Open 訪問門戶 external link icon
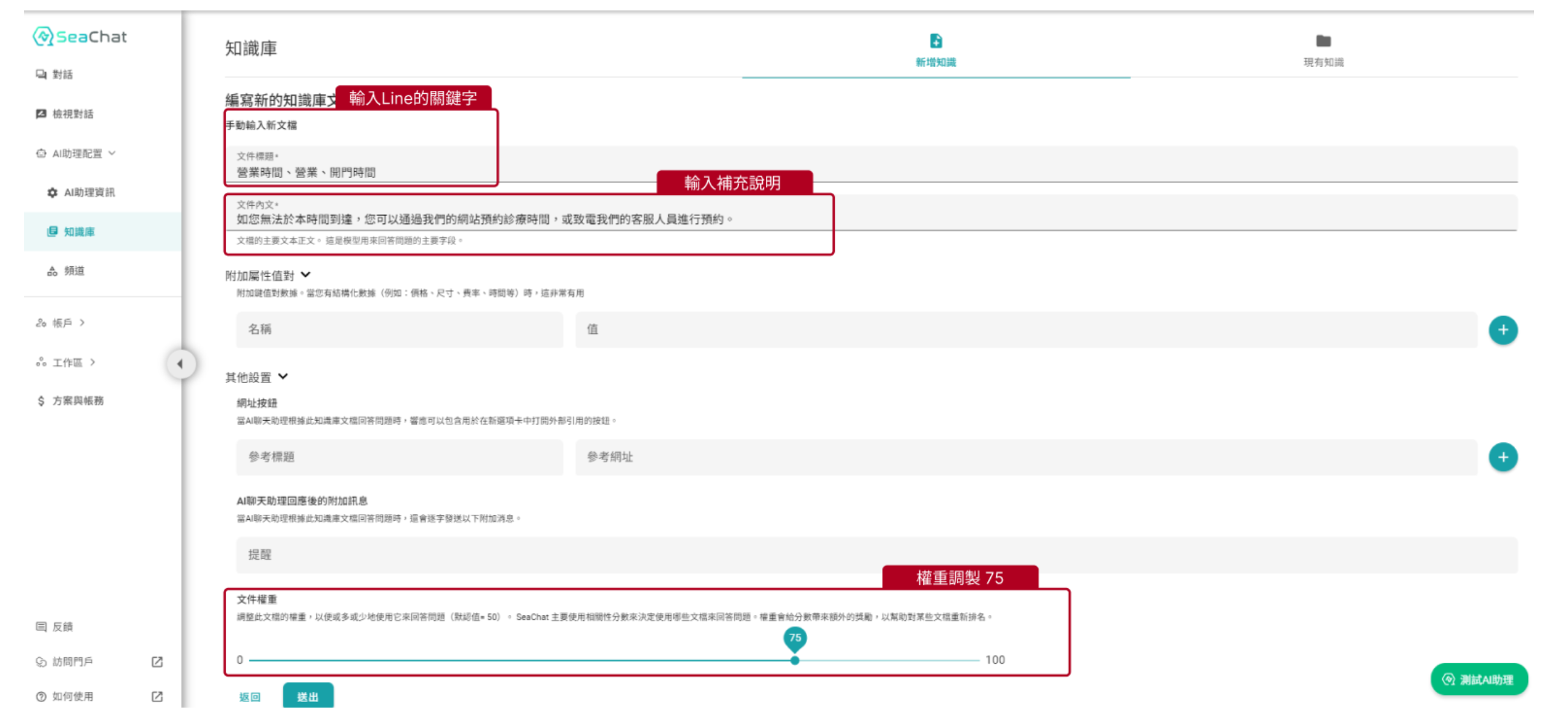 157,661
